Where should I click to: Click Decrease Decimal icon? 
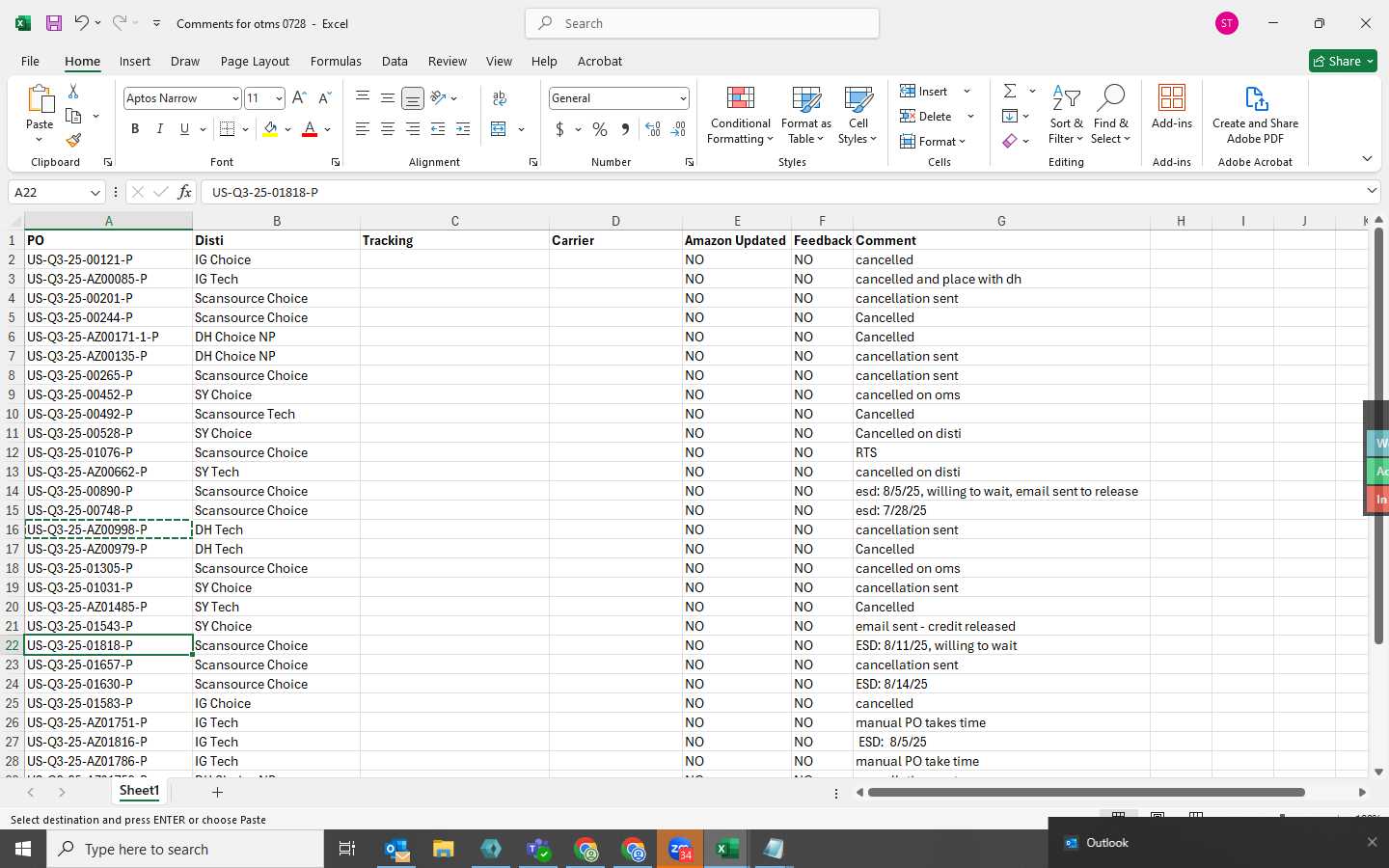678,129
